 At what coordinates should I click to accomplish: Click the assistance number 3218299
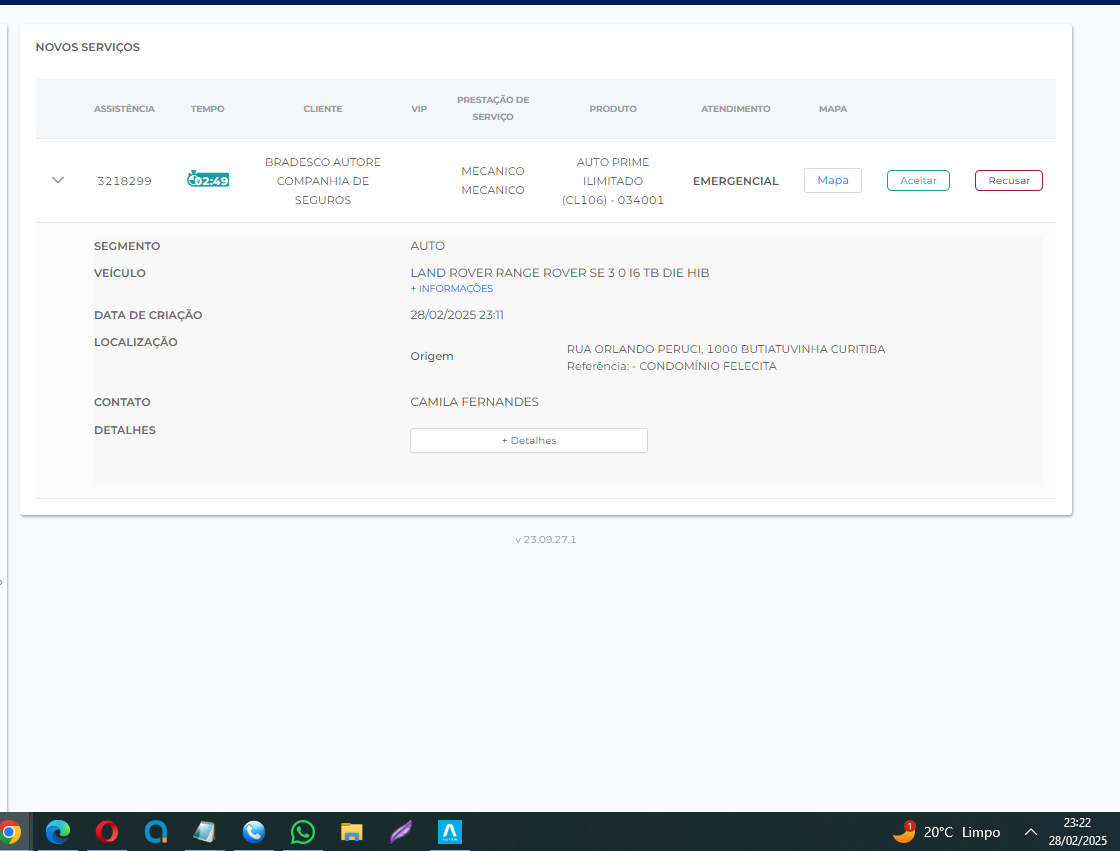pos(124,181)
